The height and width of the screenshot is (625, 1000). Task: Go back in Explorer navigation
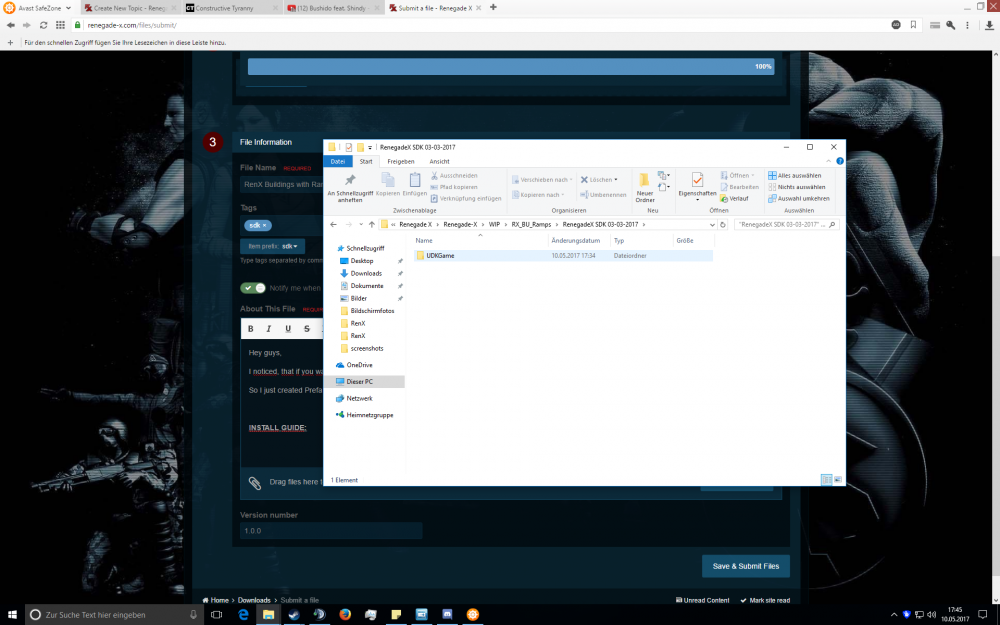pyautogui.click(x=334, y=224)
